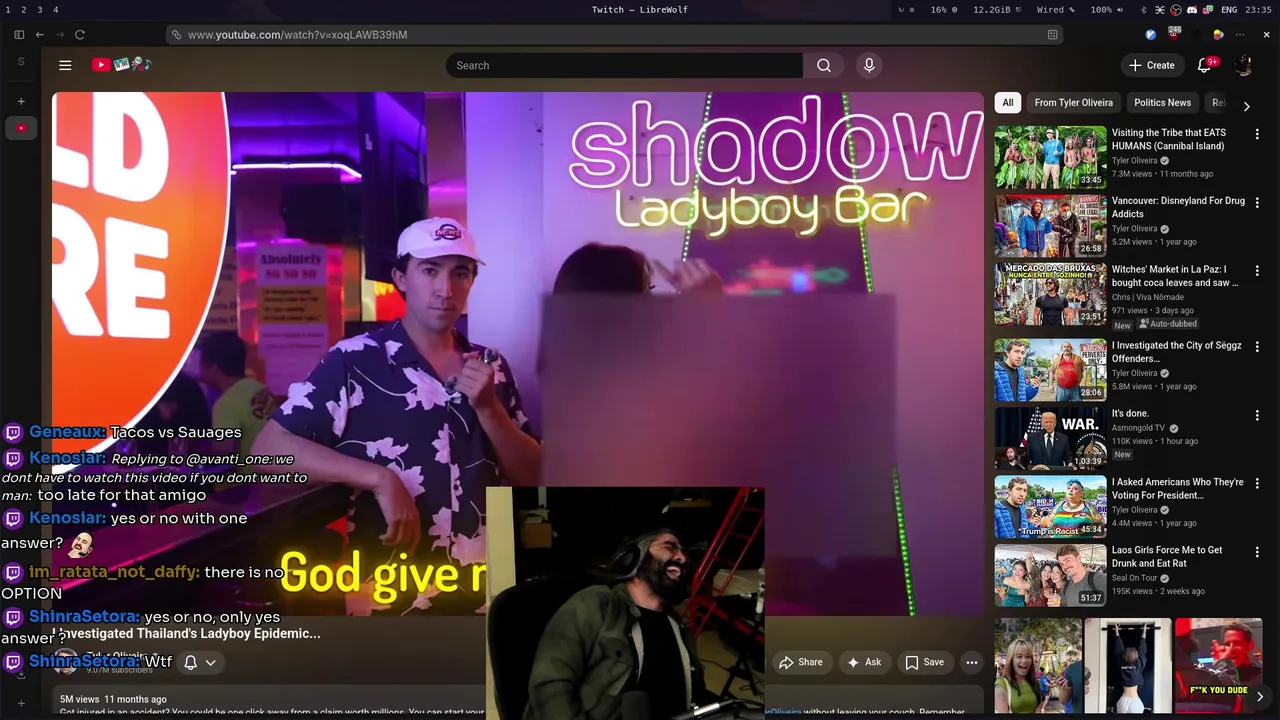Open options for 'Laos Girls Force Me to Get Drunk'

[1257, 551]
